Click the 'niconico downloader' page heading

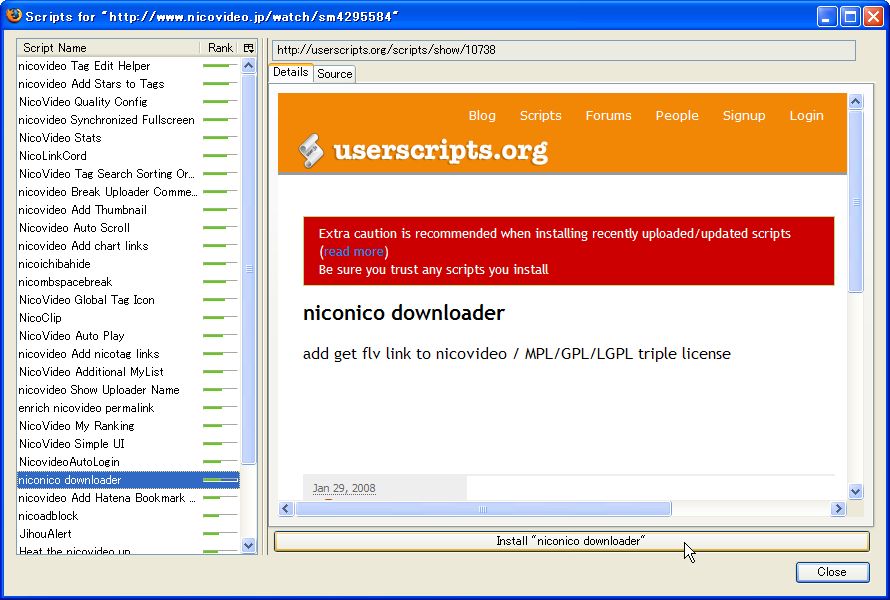[x=404, y=313]
